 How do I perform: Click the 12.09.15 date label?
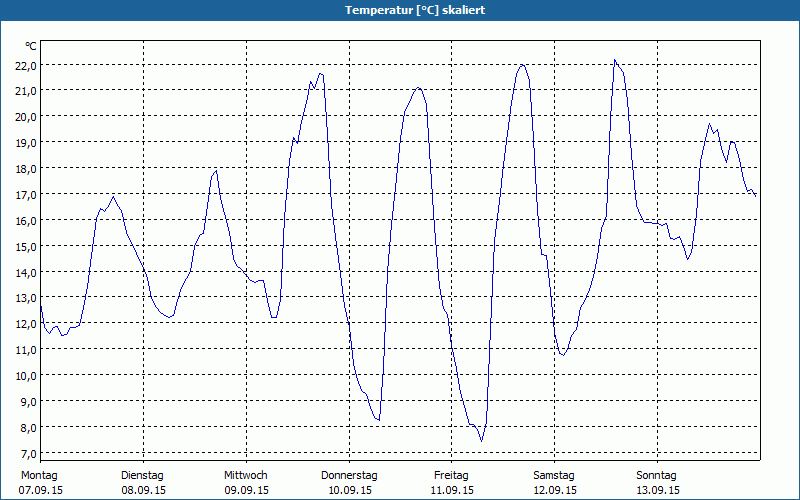coord(555,490)
